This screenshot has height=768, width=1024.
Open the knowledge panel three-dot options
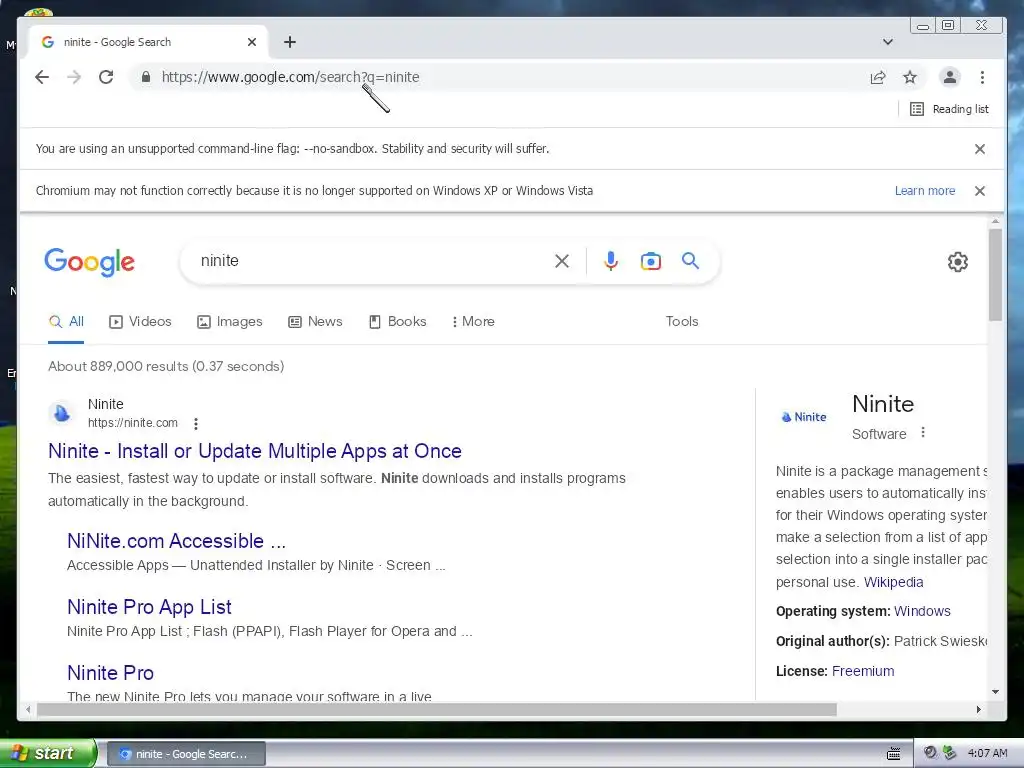tap(923, 432)
